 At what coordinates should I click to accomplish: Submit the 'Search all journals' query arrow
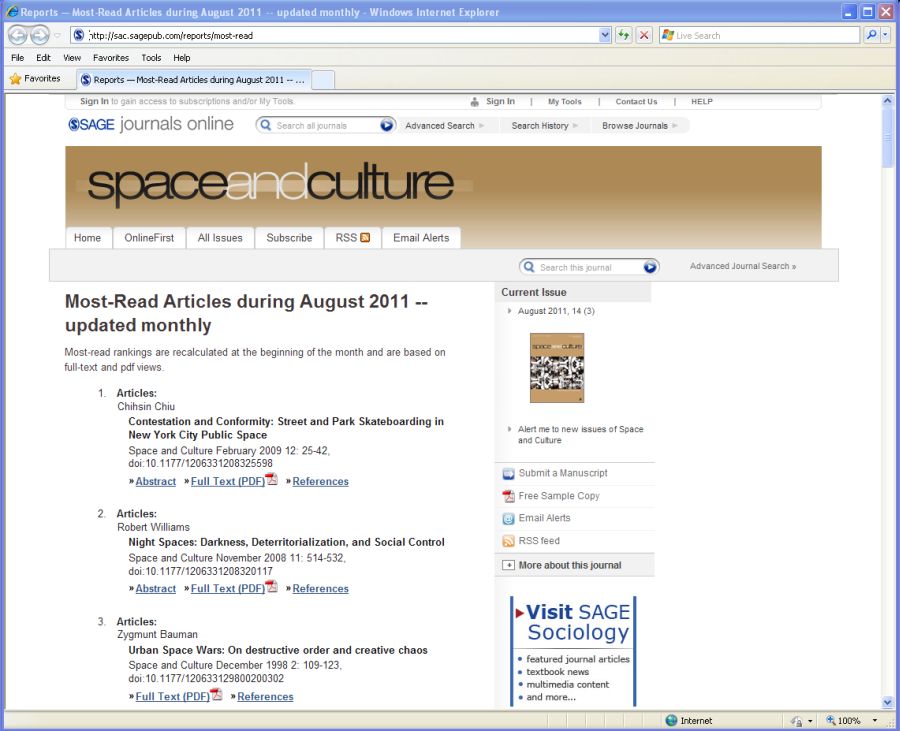coord(386,125)
